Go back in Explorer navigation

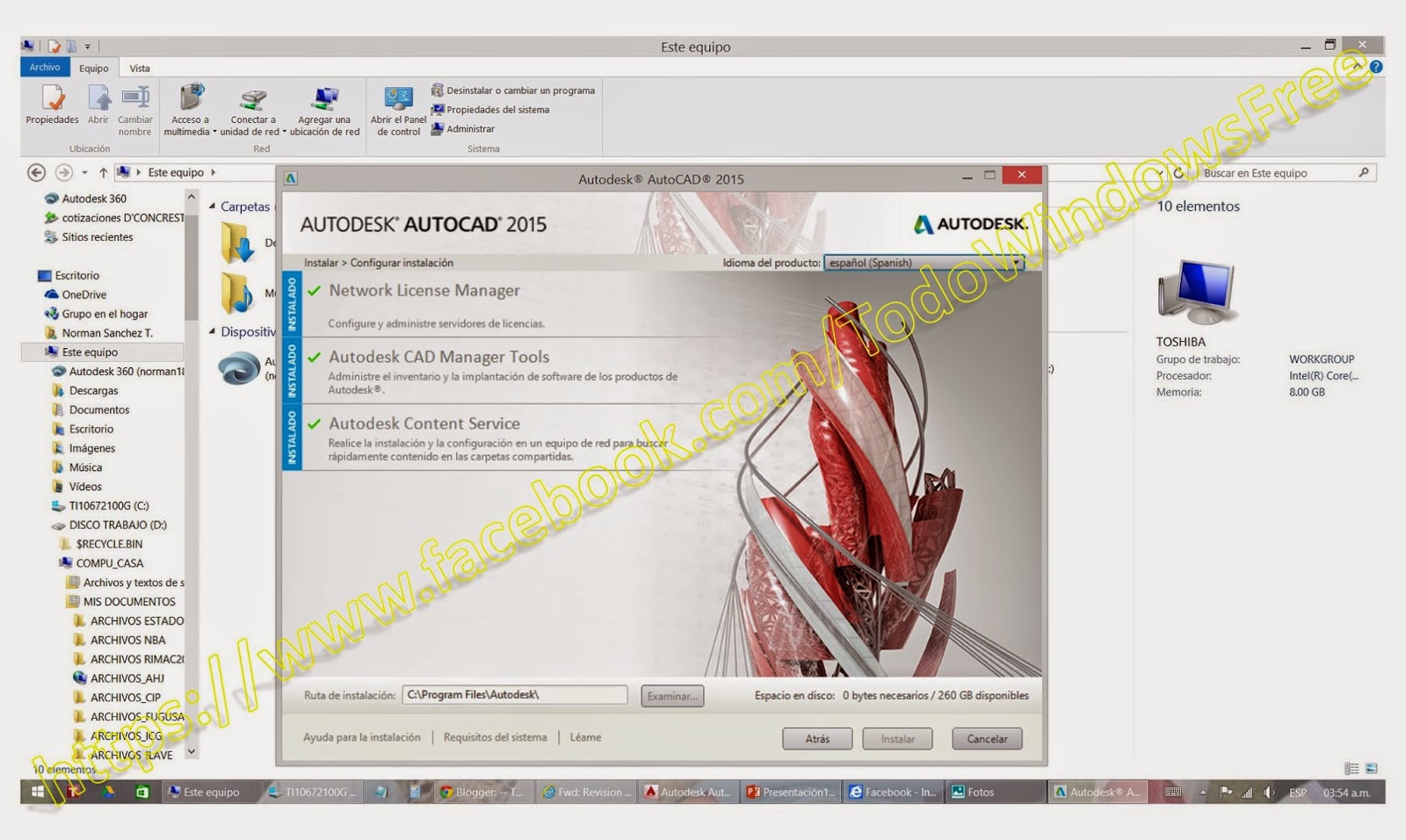click(x=36, y=173)
